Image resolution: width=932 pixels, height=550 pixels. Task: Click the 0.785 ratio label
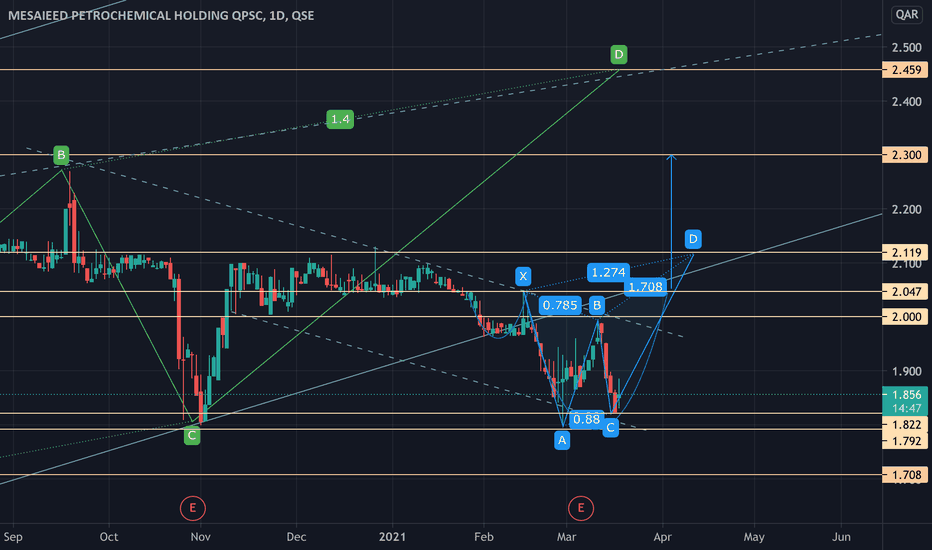pyautogui.click(x=561, y=305)
